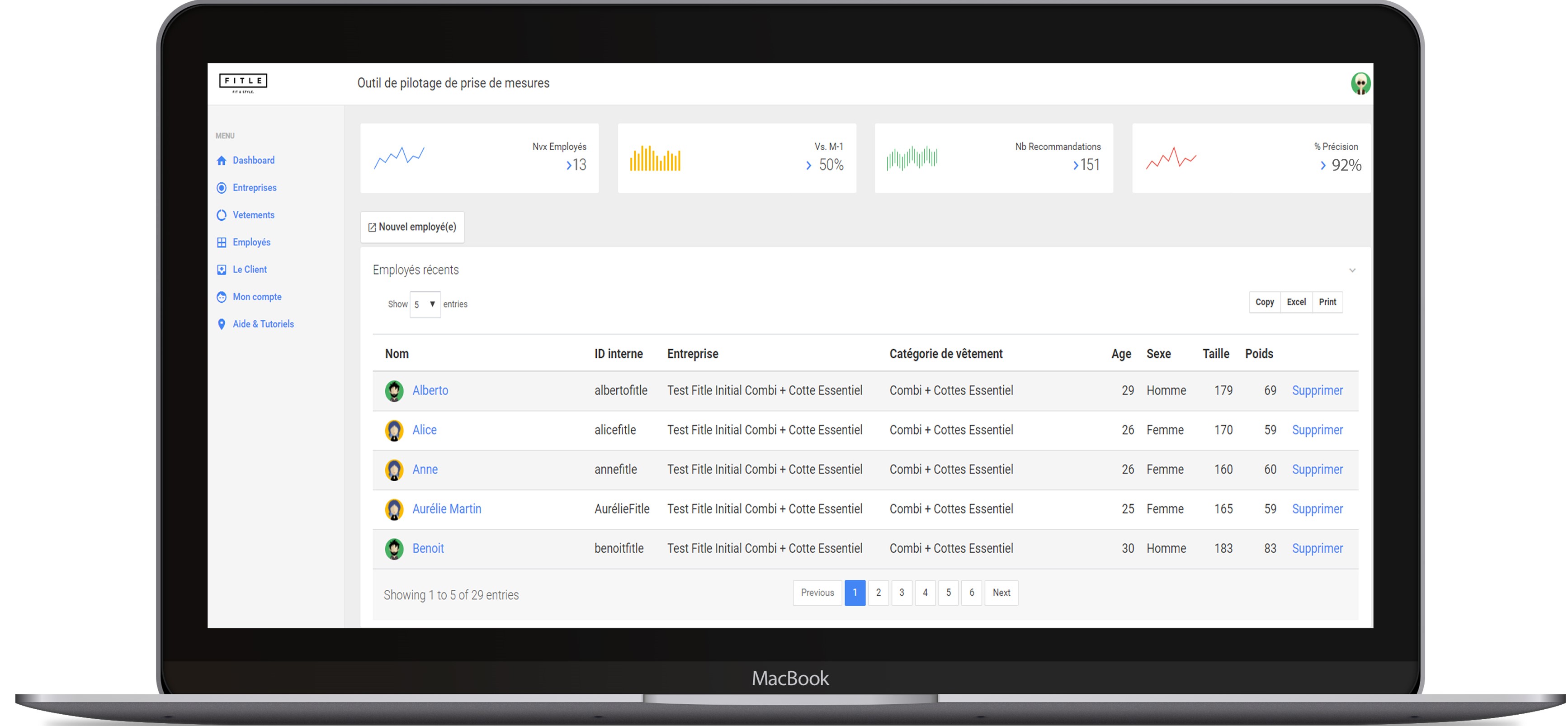Click the Nouvel employé(e) button
The image size is (1568, 726).
pyautogui.click(x=412, y=227)
